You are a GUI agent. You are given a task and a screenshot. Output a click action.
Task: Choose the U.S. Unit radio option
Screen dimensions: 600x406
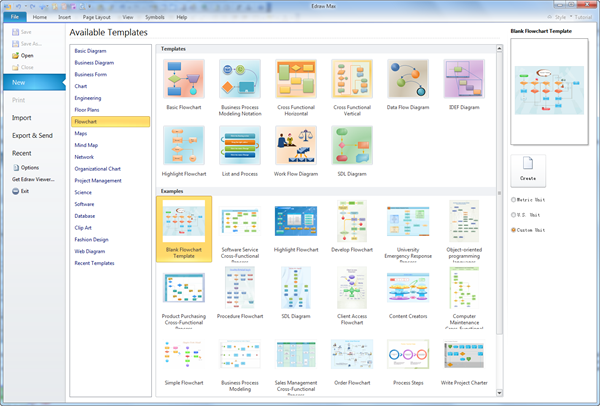pos(514,215)
